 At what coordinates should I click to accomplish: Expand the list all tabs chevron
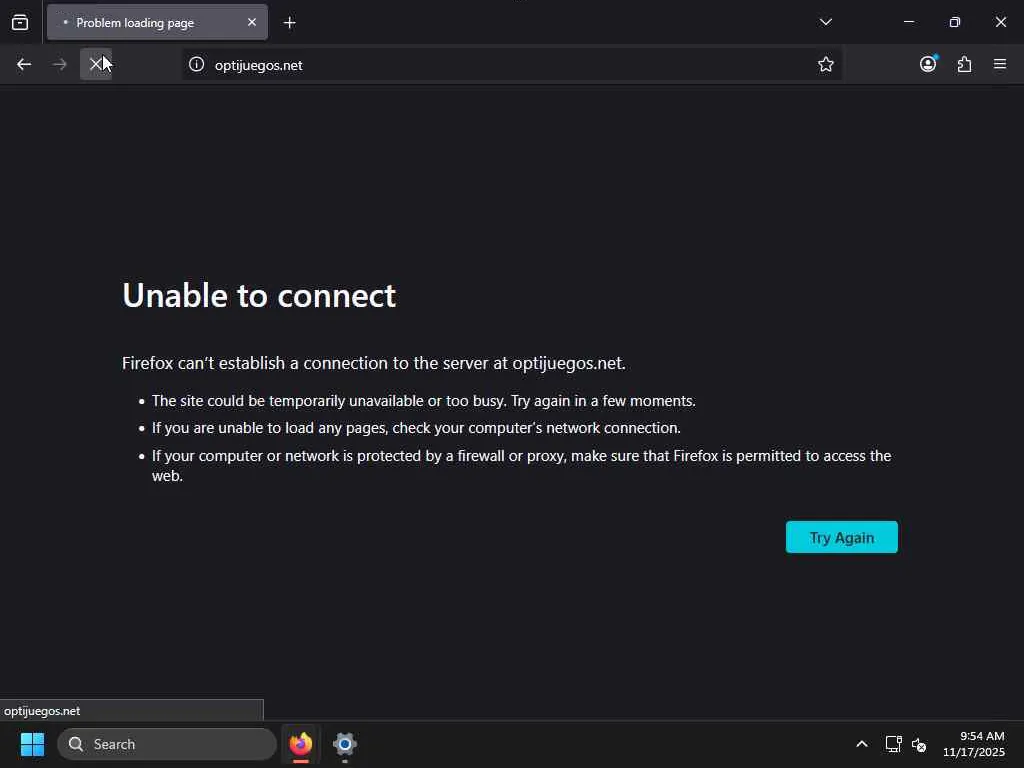[x=825, y=22]
